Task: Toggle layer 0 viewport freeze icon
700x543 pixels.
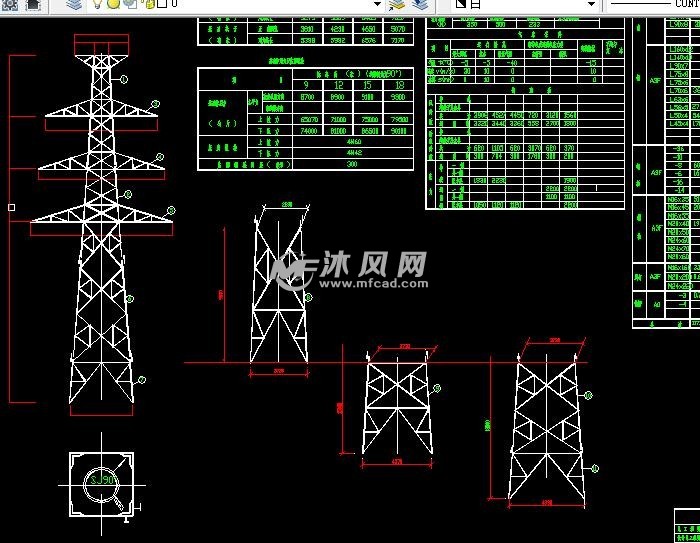Action: point(128,4)
